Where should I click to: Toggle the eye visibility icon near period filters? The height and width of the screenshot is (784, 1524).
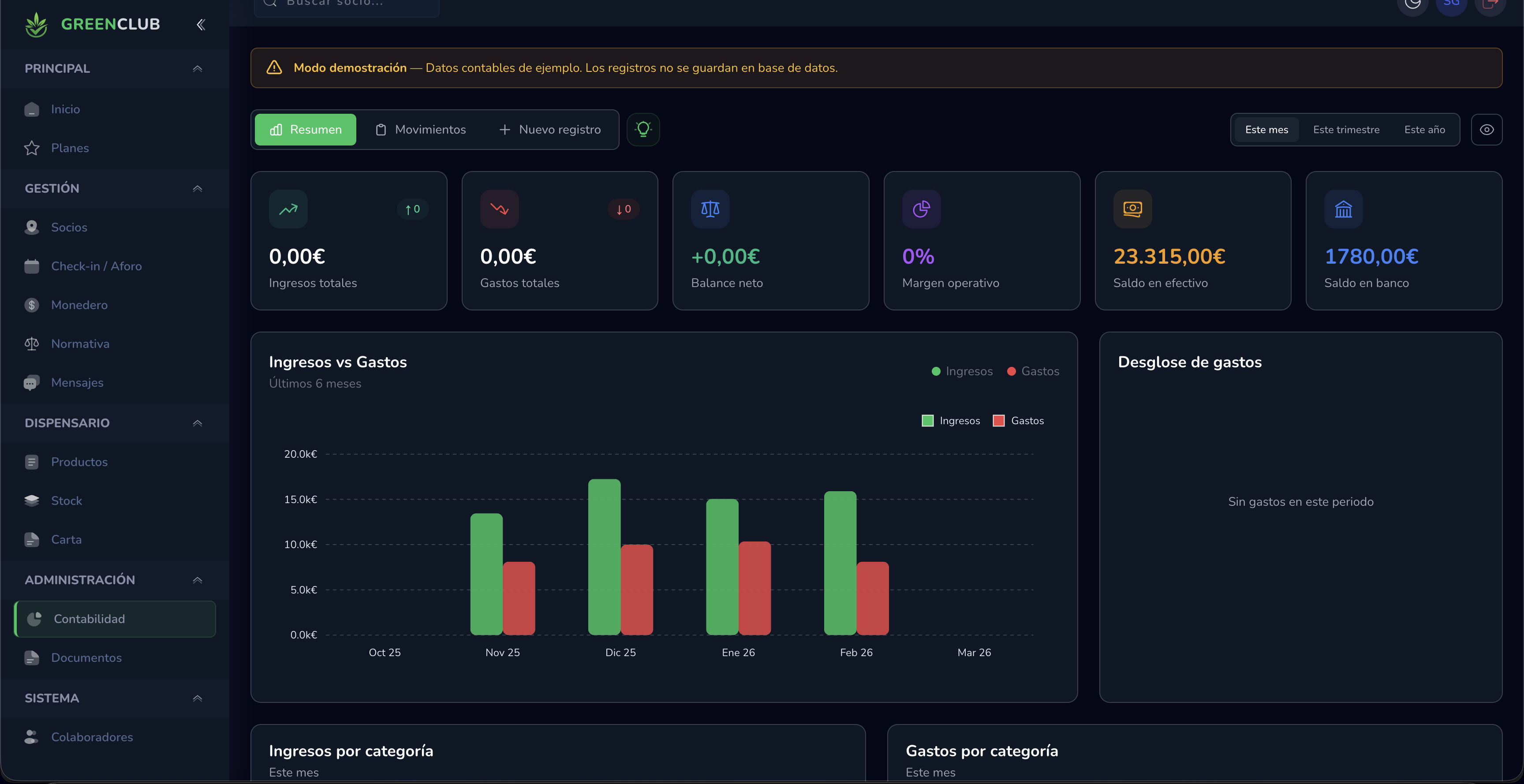(1487, 129)
